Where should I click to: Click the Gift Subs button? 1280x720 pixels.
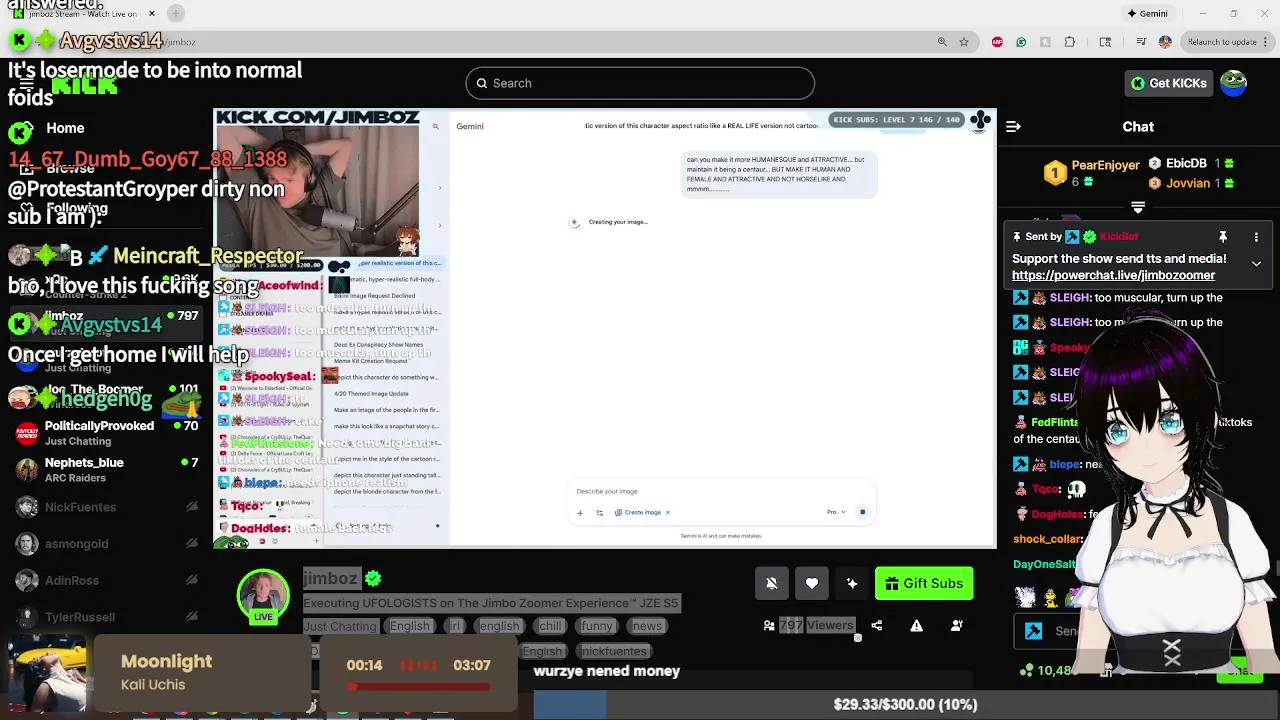coord(924,583)
